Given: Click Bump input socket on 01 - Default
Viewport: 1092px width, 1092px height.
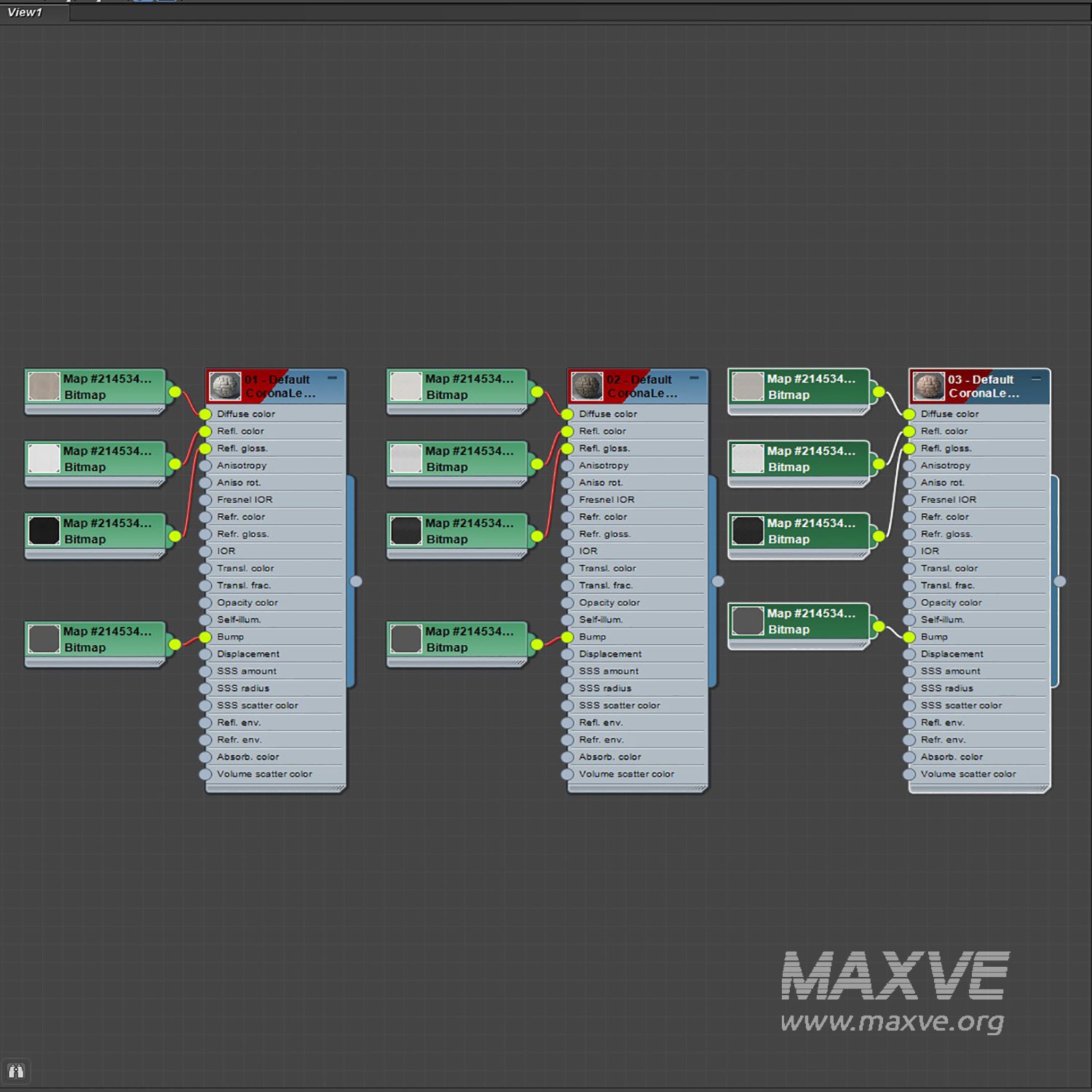Looking at the screenshot, I should pyautogui.click(x=205, y=637).
